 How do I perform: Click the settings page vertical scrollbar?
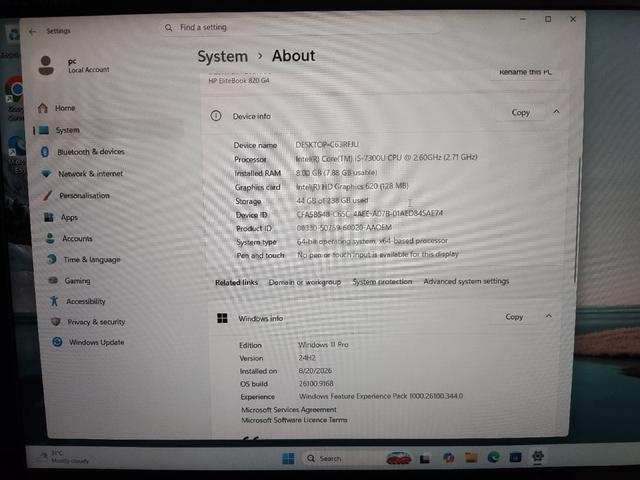pos(577,218)
